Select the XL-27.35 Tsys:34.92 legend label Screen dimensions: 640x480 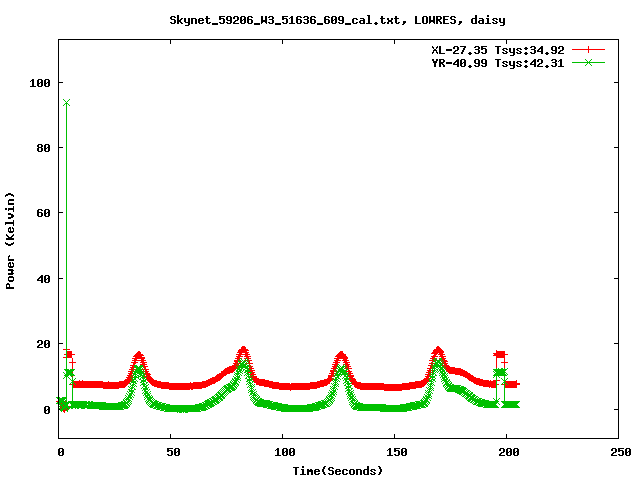click(498, 50)
